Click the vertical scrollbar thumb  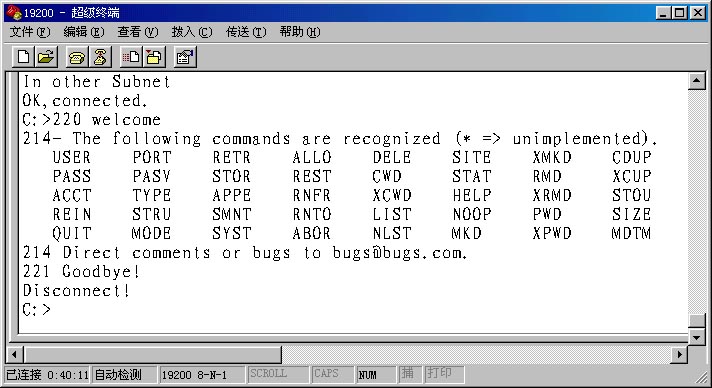(697, 321)
